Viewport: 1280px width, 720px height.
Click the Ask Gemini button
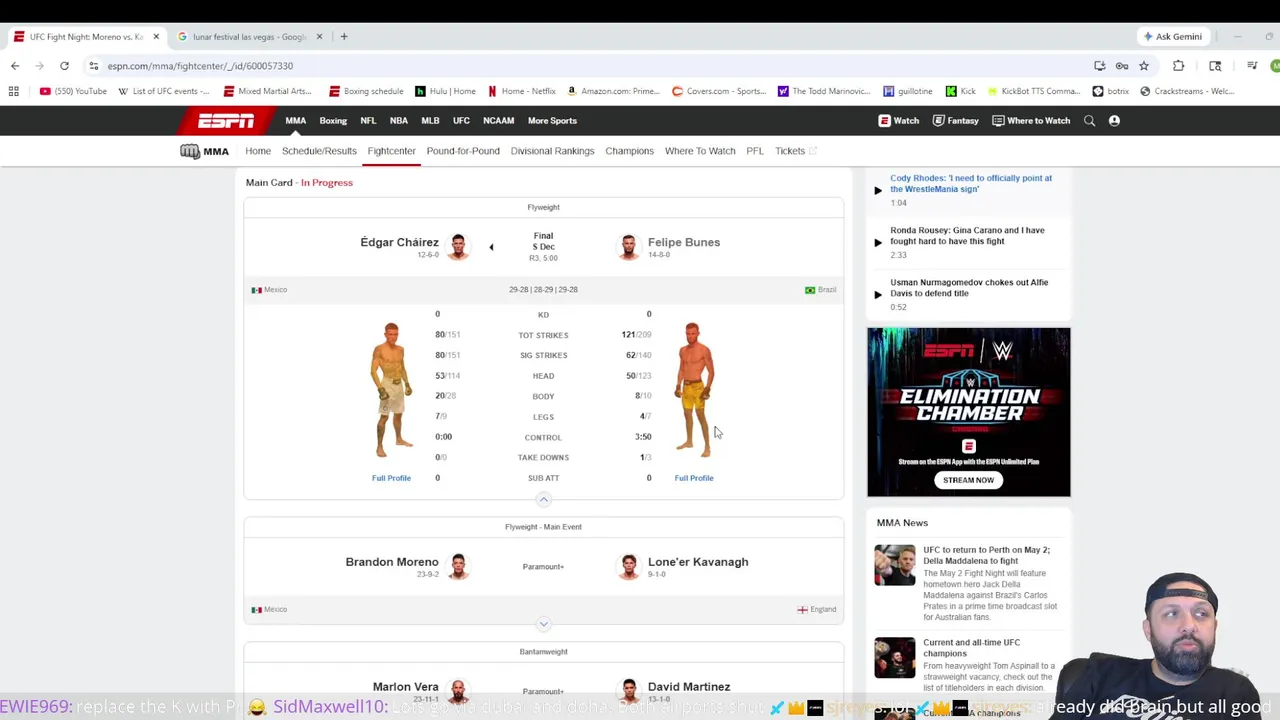pos(1172,37)
